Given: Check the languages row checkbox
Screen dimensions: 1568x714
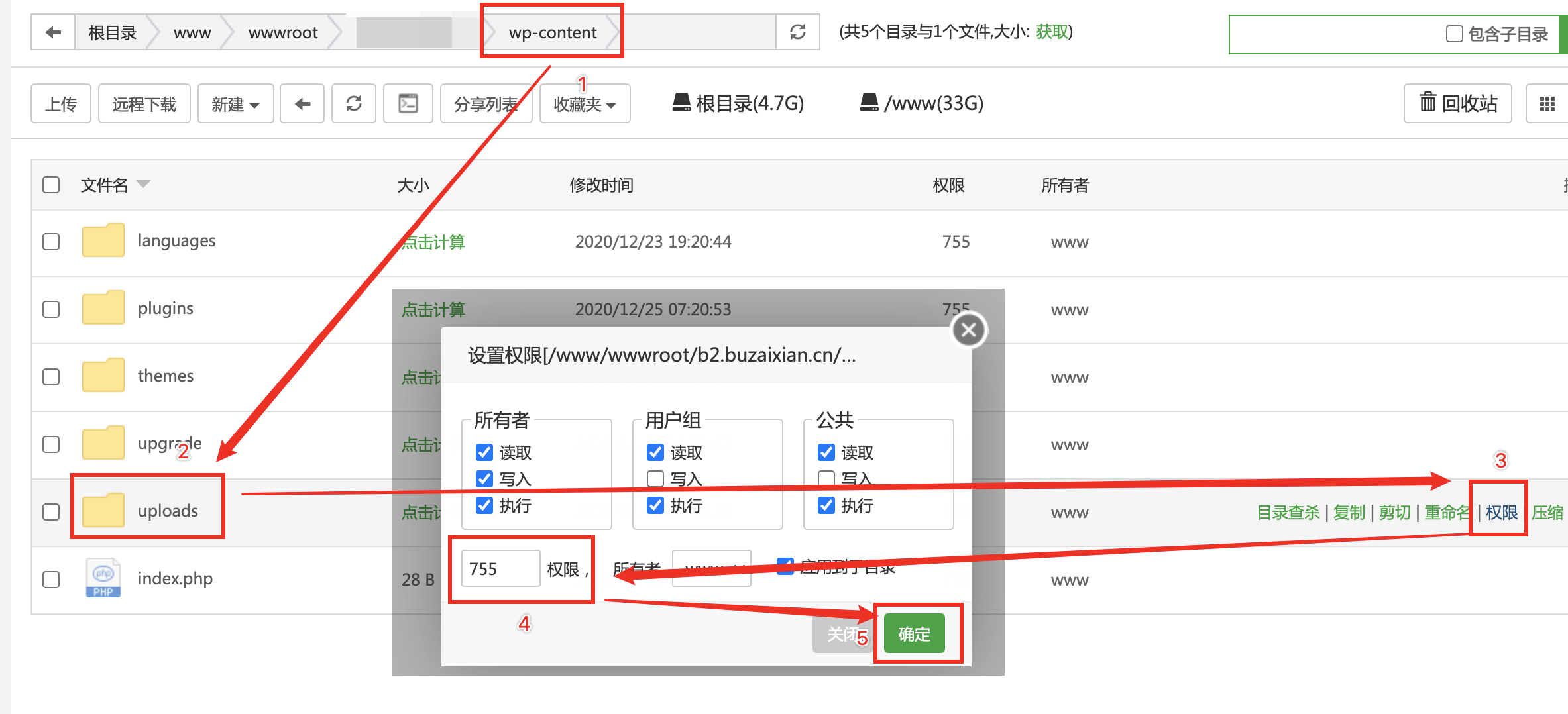Looking at the screenshot, I should click(x=51, y=242).
